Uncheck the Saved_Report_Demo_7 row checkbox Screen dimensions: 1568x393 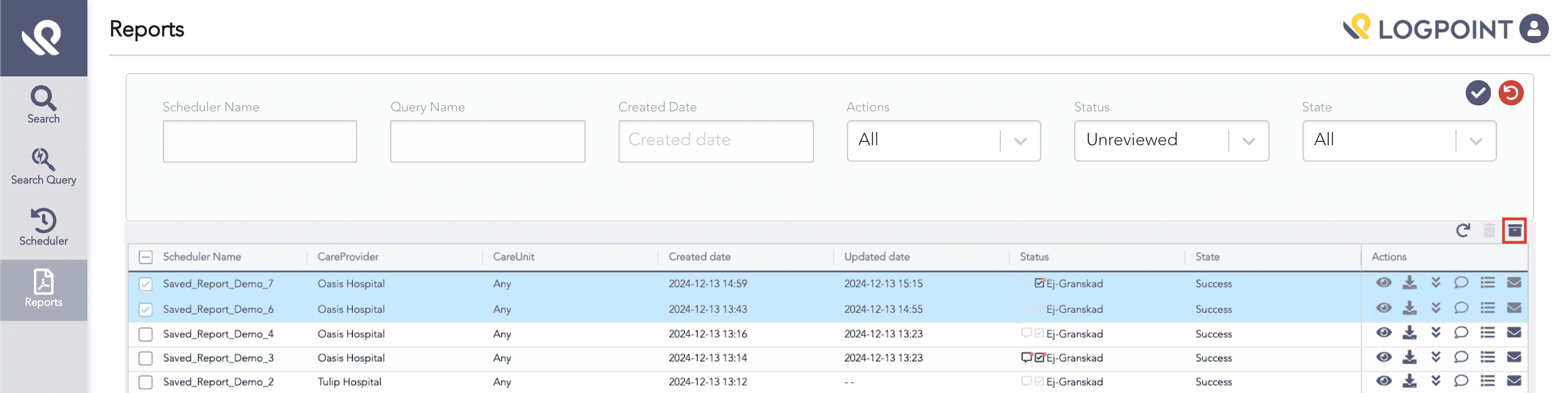click(145, 284)
